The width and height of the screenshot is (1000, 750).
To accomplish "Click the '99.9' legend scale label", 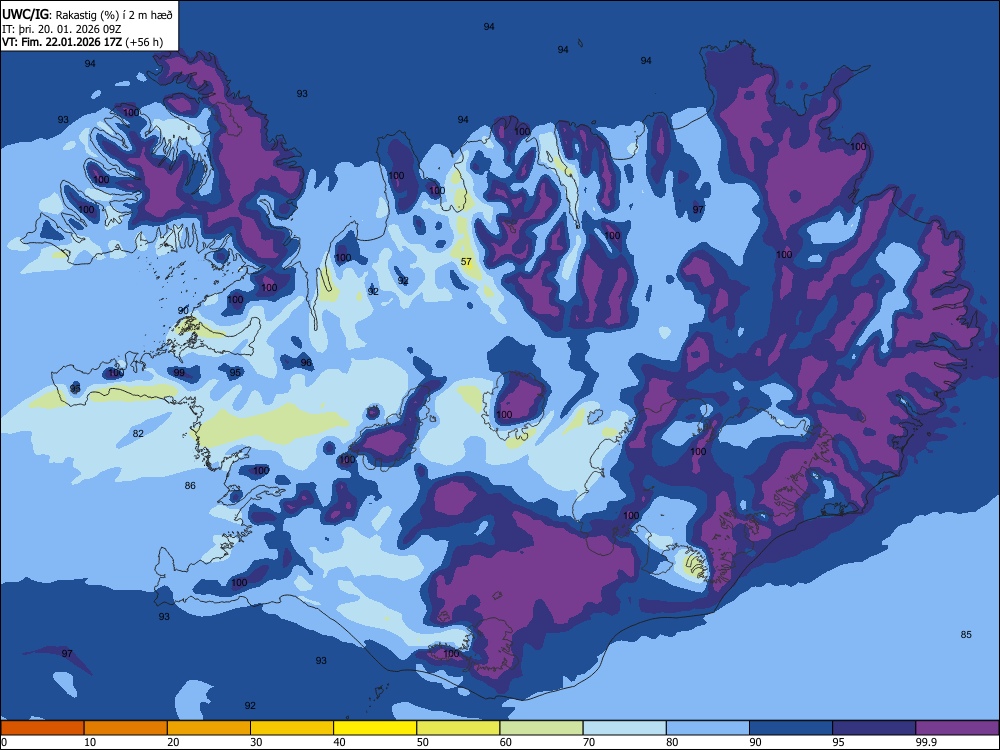I will tap(926, 742).
